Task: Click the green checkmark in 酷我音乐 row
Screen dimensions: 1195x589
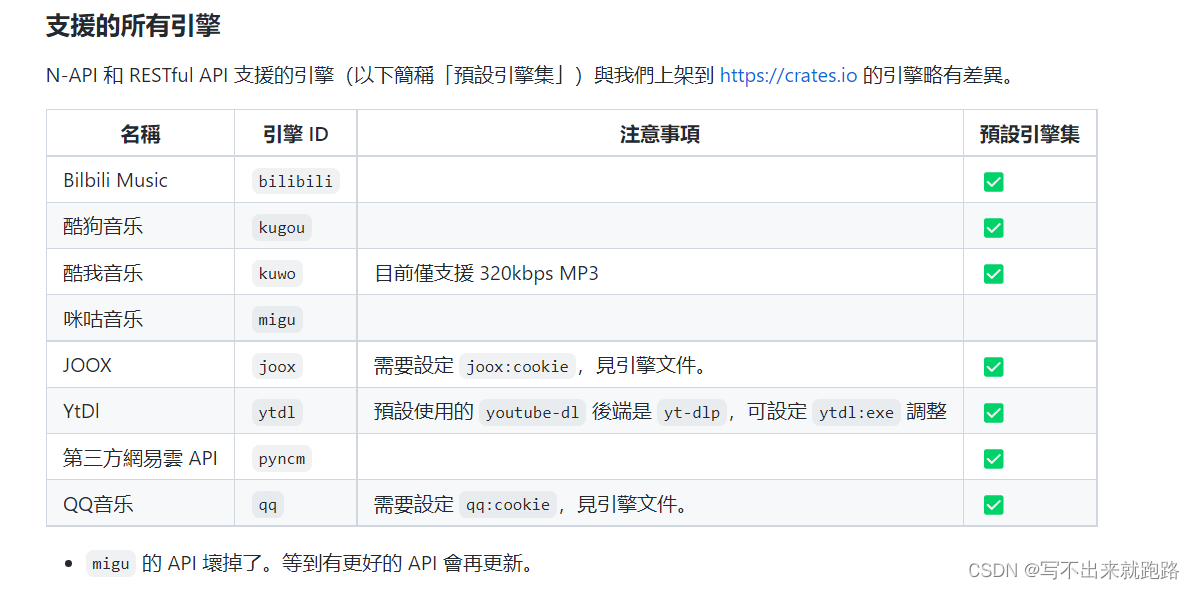Action: [993, 274]
